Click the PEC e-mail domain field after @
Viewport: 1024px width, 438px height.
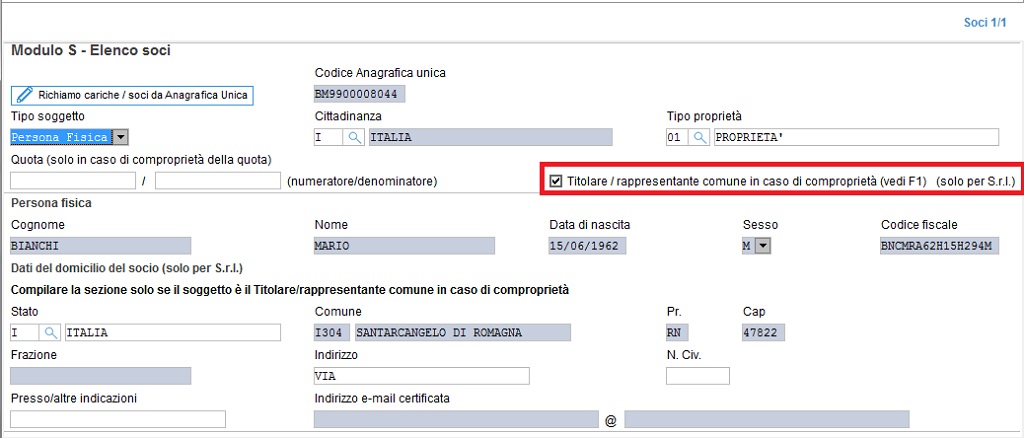click(767, 419)
